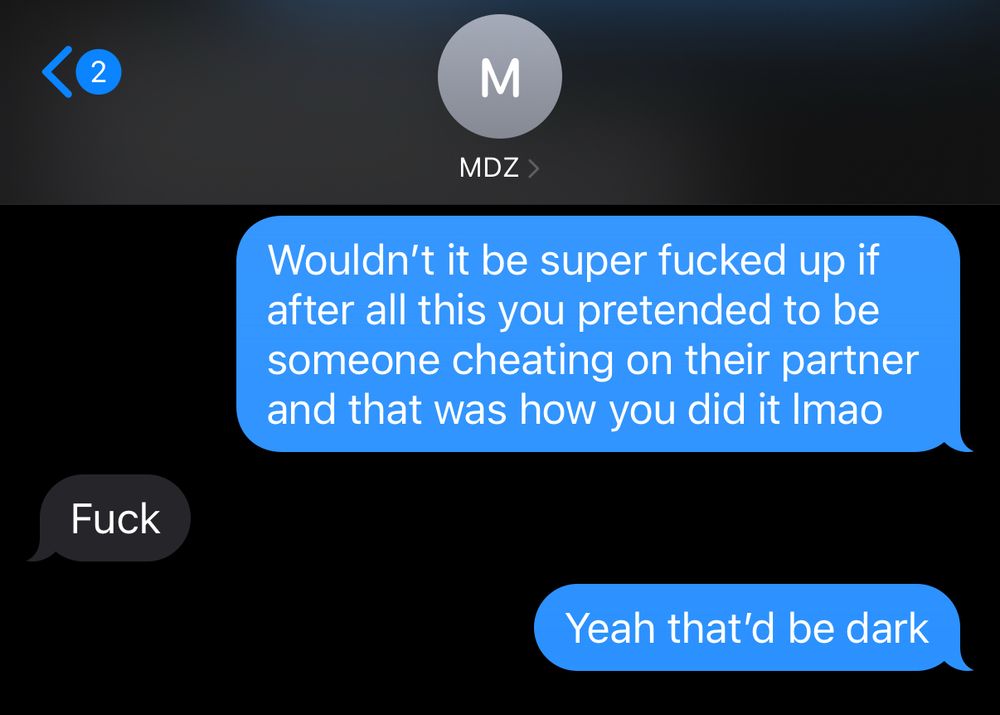Select the long blue message about cheating
1000x715 pixels.
[598, 334]
